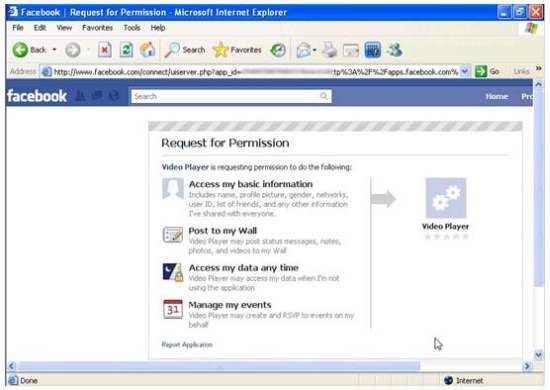Click the facebook logo
The width and height of the screenshot is (550, 390).
(37, 96)
